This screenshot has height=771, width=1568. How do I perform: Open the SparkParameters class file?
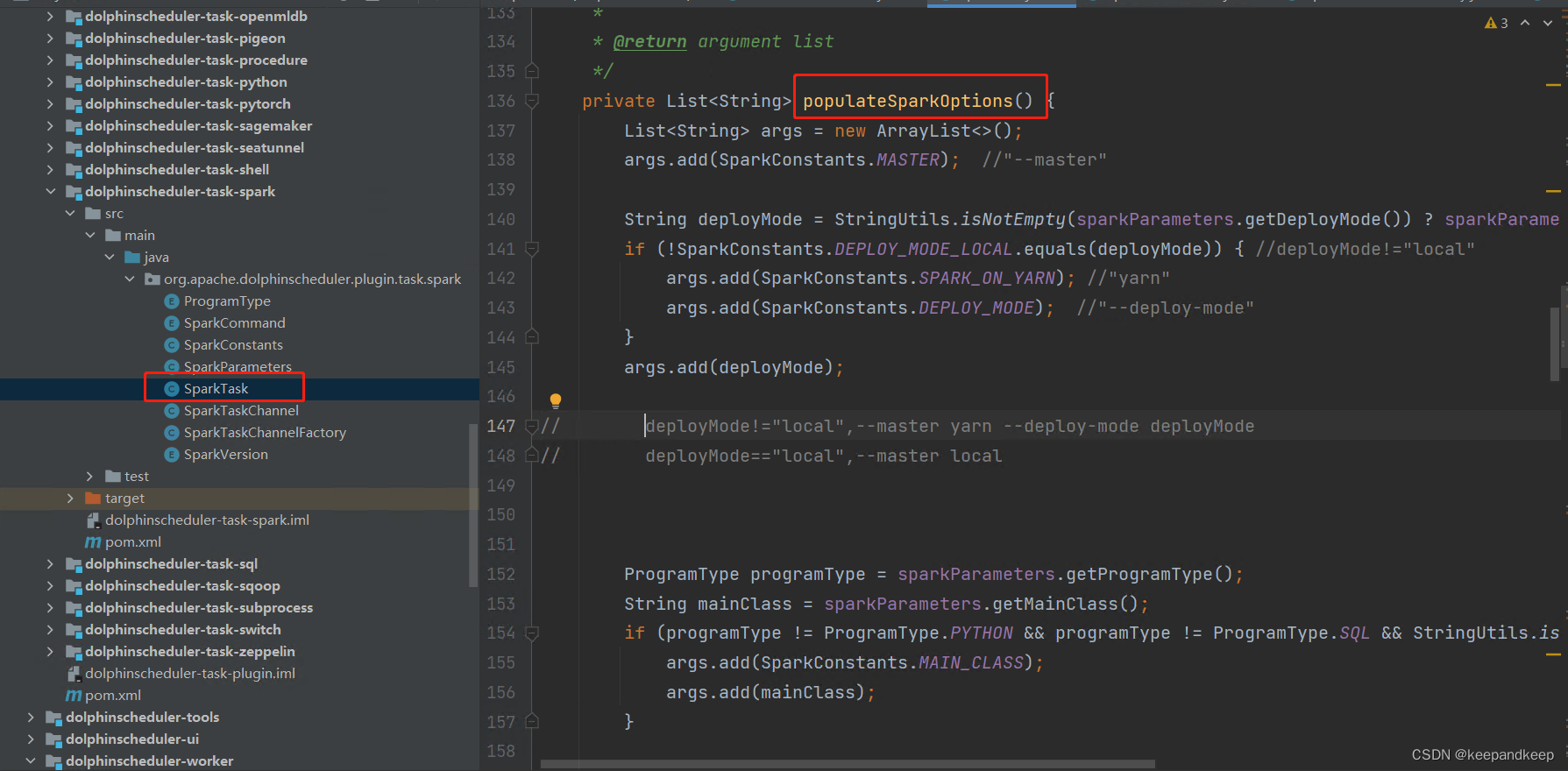click(238, 367)
